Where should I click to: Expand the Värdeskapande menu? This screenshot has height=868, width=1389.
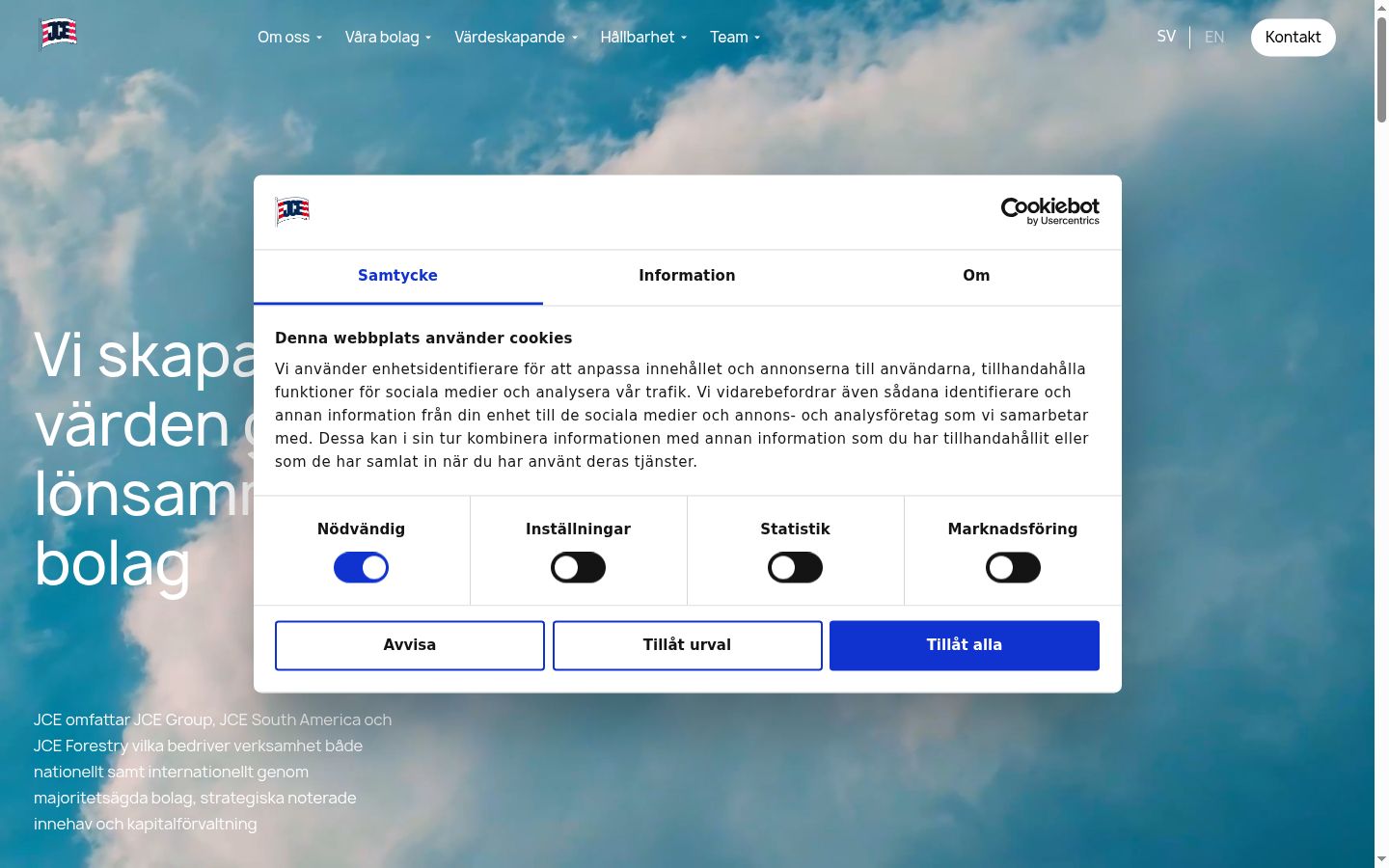click(x=516, y=37)
